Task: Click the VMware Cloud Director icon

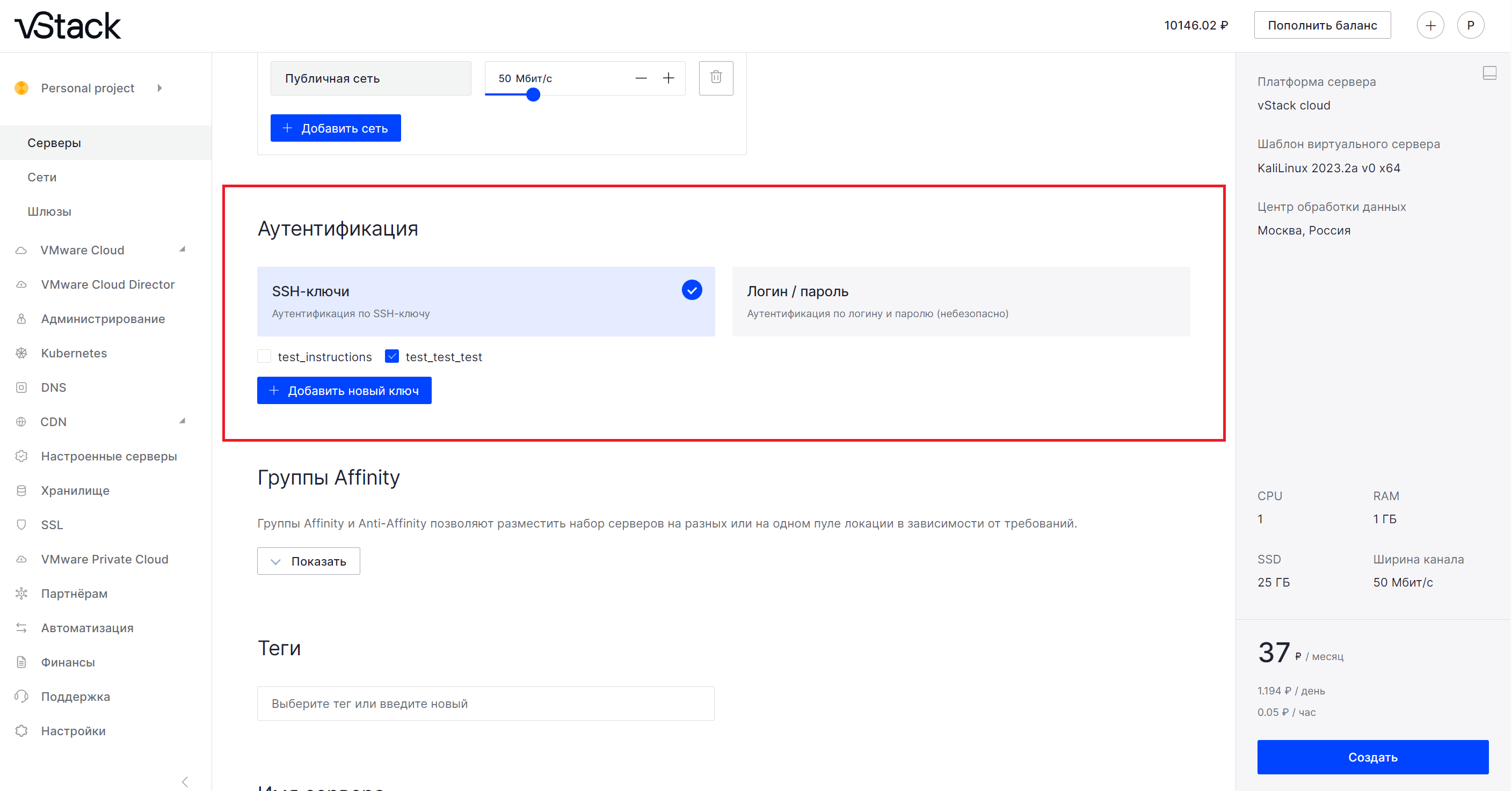Action: coord(21,284)
